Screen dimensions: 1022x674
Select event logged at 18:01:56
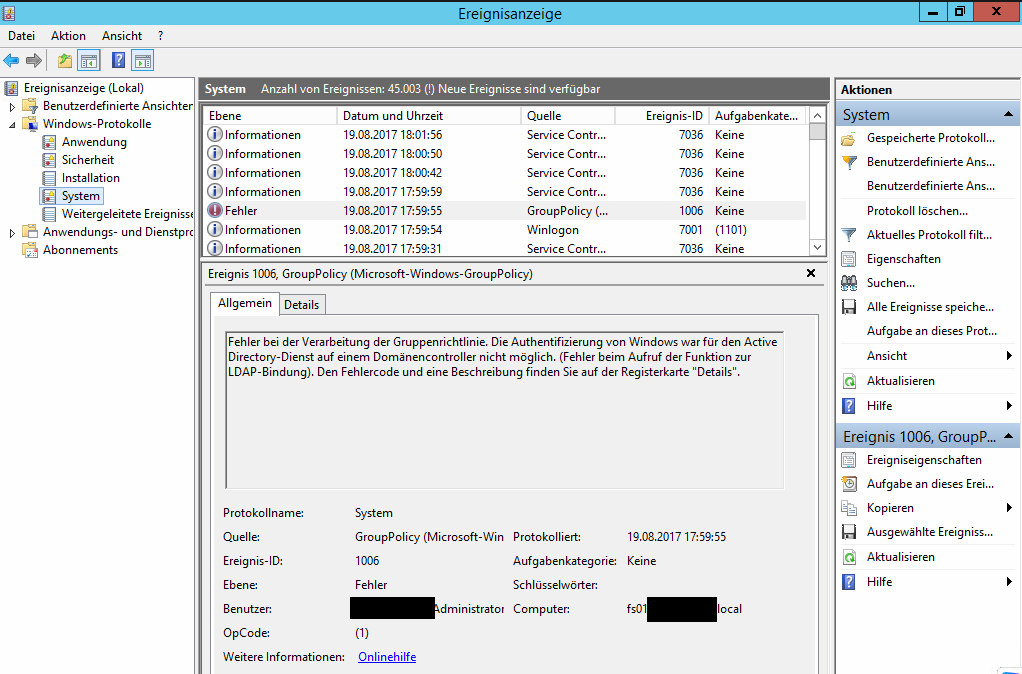click(505, 135)
